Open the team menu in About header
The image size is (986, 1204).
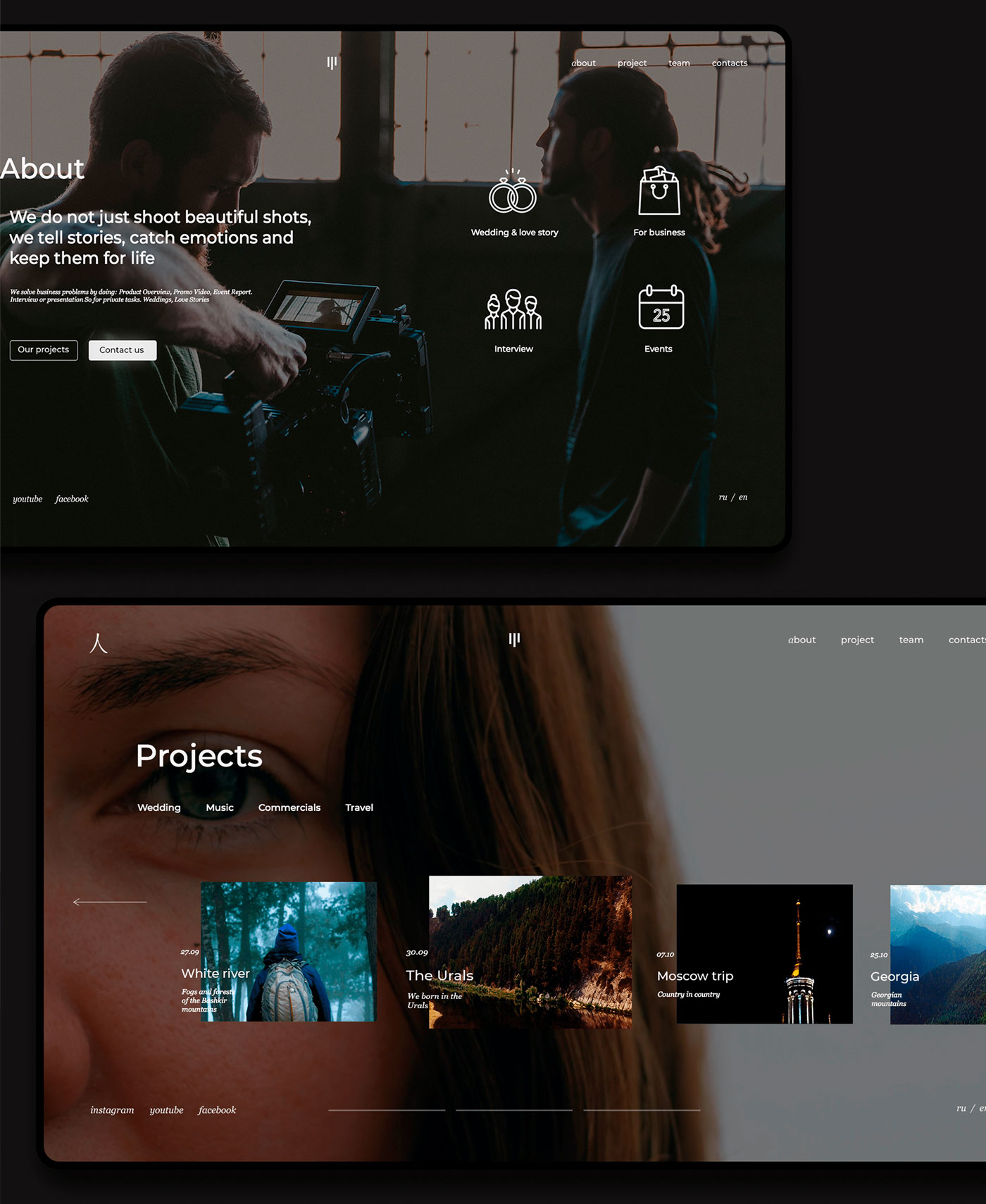pyautogui.click(x=679, y=63)
